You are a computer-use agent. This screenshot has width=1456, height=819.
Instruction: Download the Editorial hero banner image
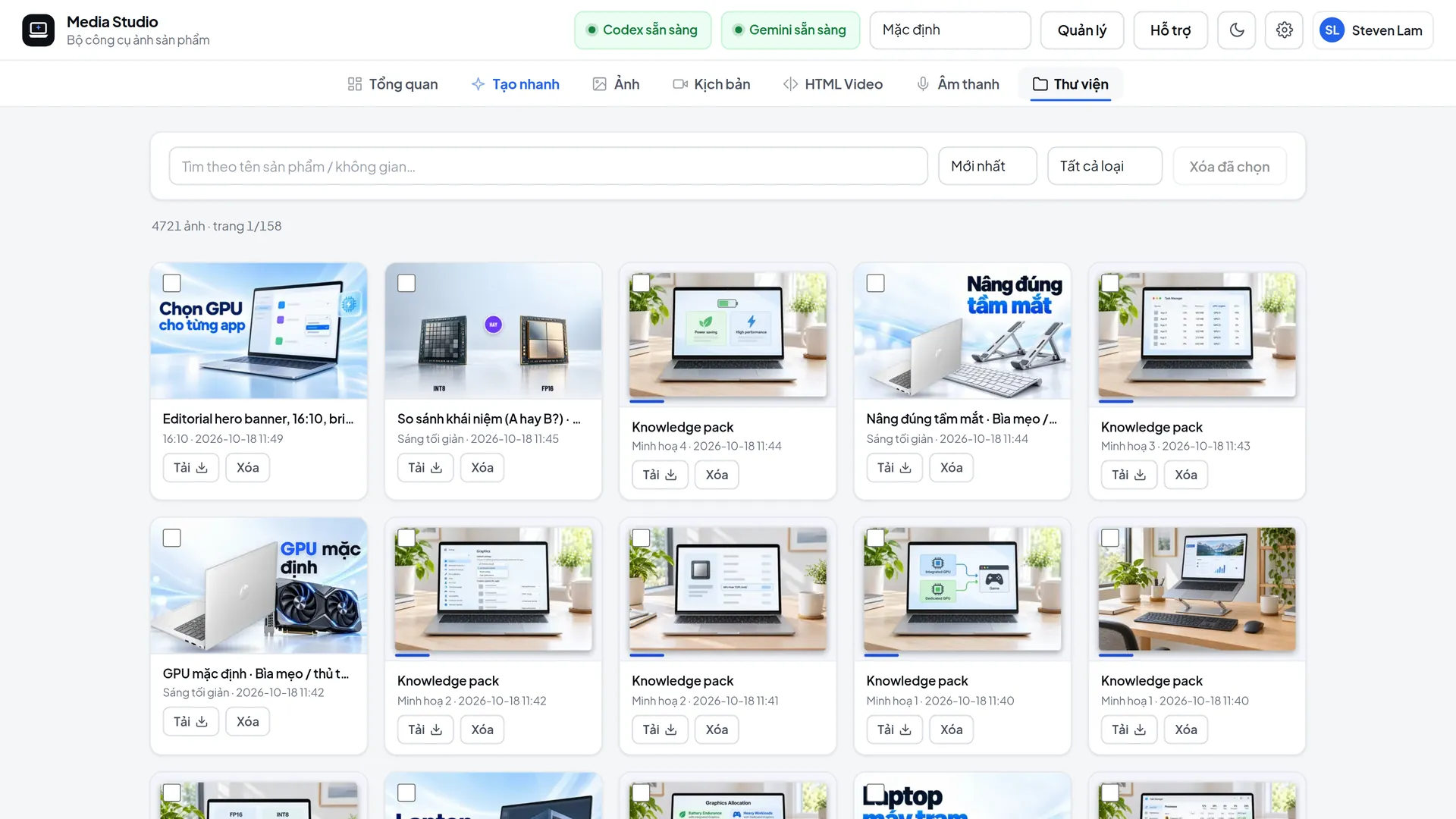click(191, 468)
